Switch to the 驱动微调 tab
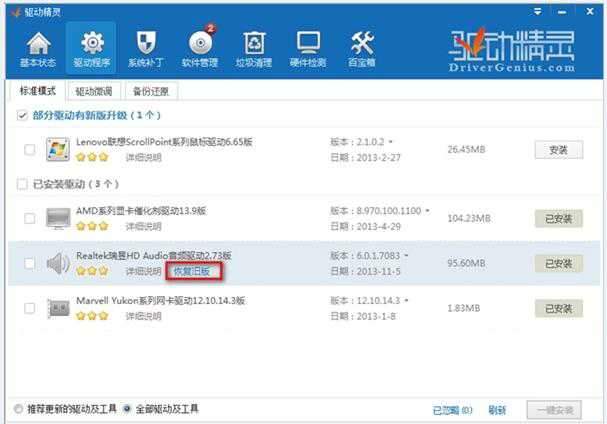Screen dimensions: 607x424 (x=94, y=91)
